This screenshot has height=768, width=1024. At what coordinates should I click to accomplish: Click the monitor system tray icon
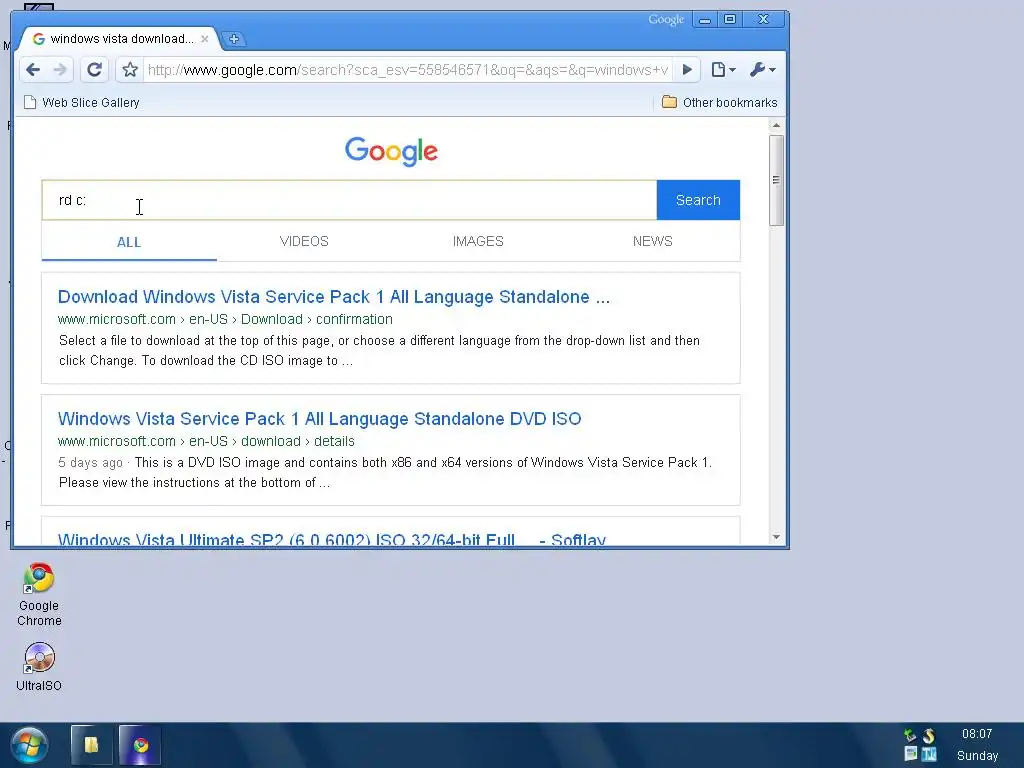910,754
